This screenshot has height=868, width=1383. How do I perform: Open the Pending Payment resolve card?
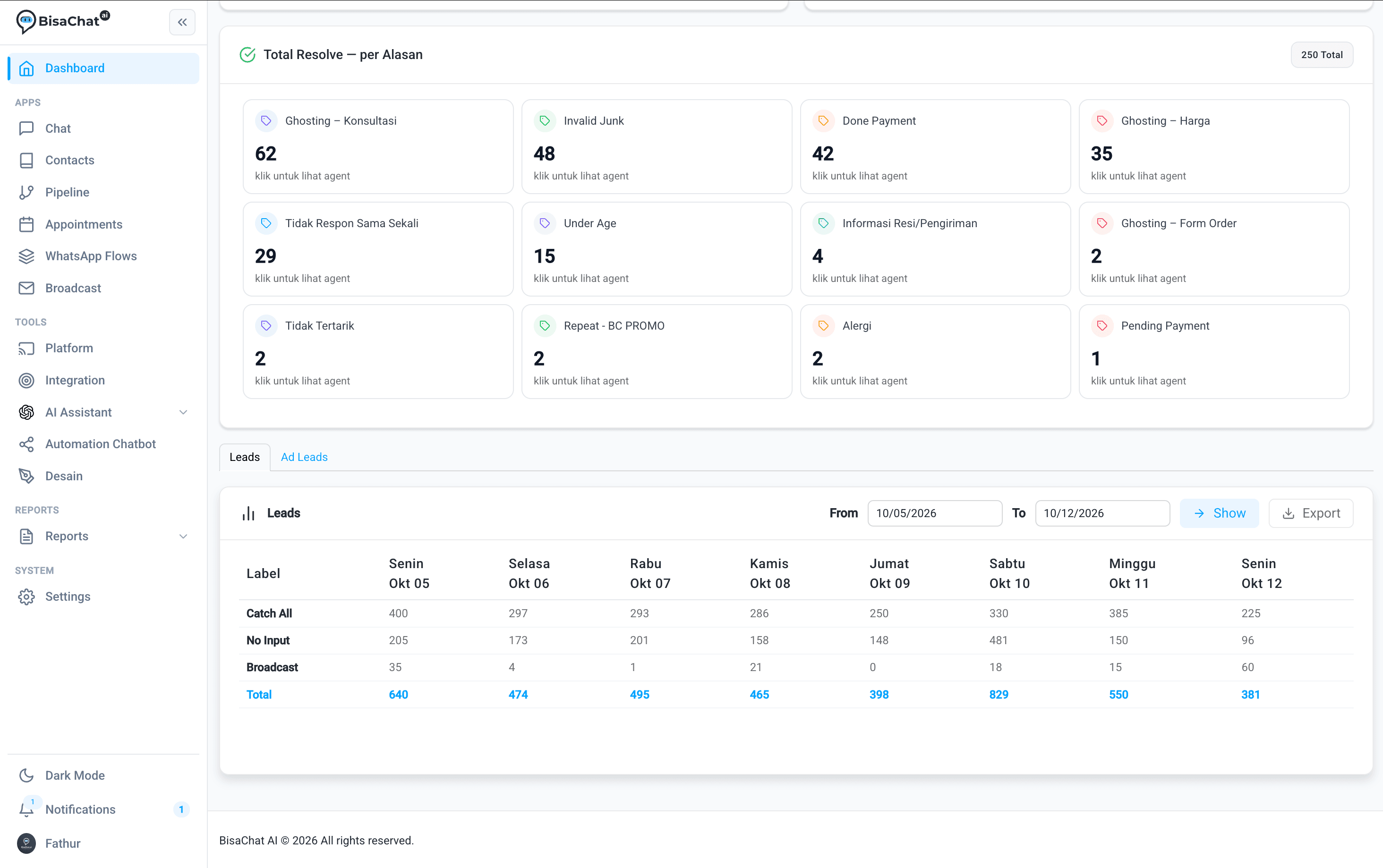(x=1213, y=352)
